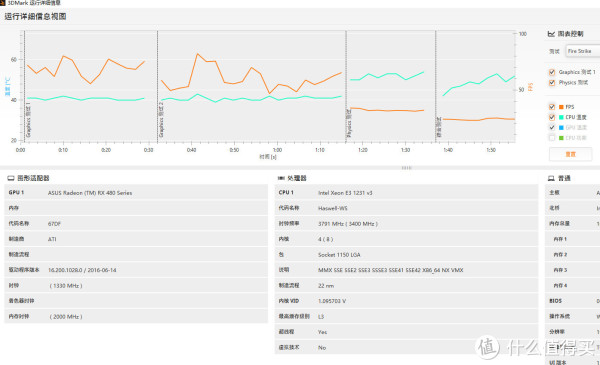This screenshot has width=600, height=365.
Task: Click the 4 ( 8 ) cores value
Action: pos(326,239)
